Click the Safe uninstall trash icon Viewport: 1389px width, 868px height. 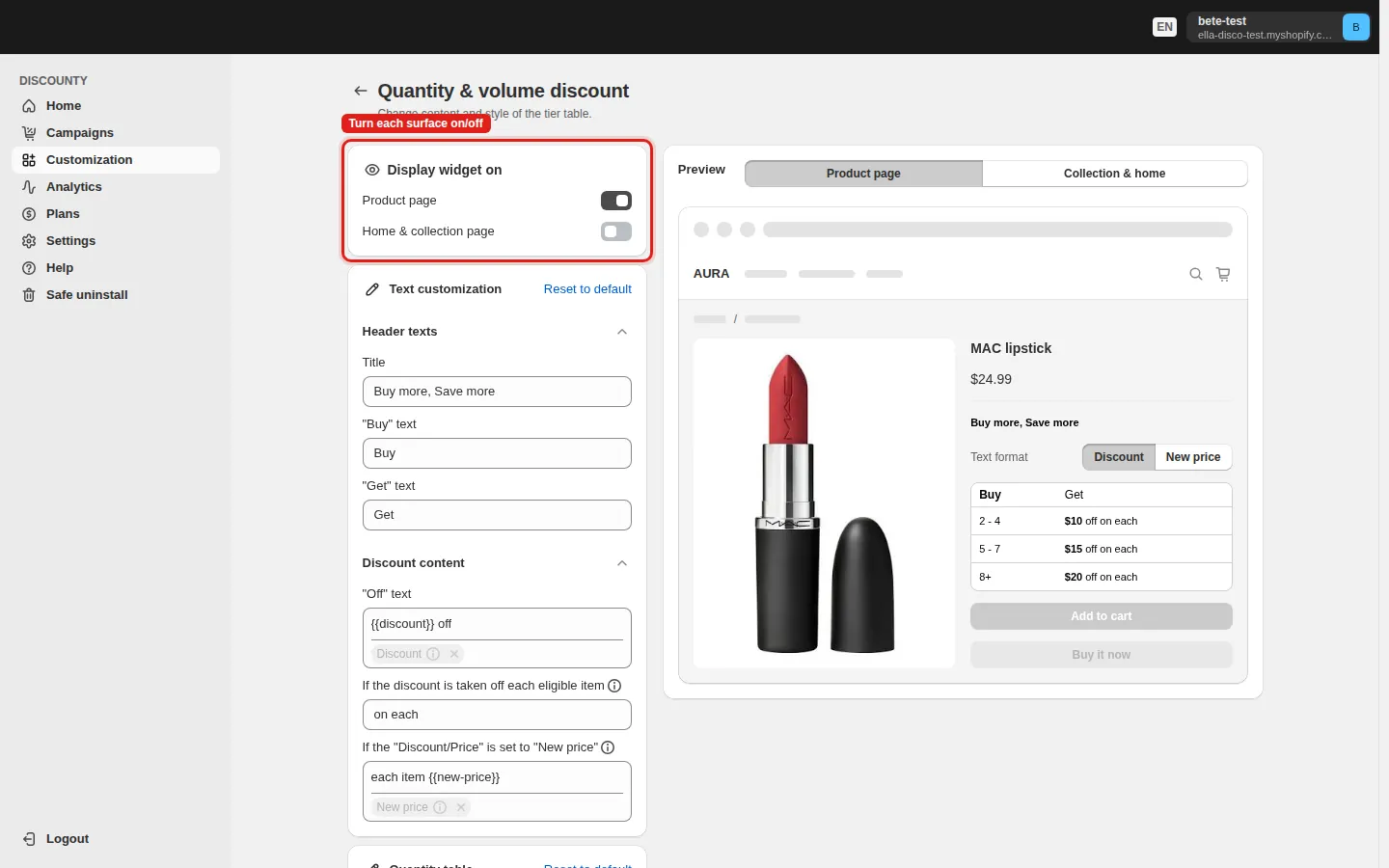[x=29, y=295]
